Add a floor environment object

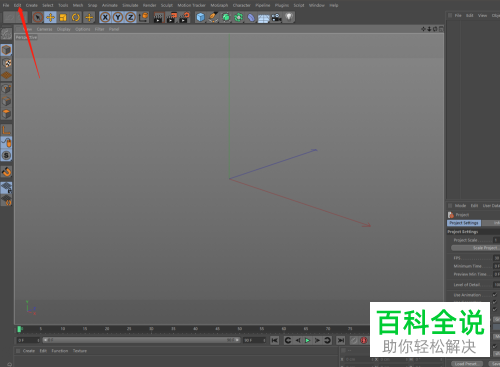pyautogui.click(x=263, y=18)
